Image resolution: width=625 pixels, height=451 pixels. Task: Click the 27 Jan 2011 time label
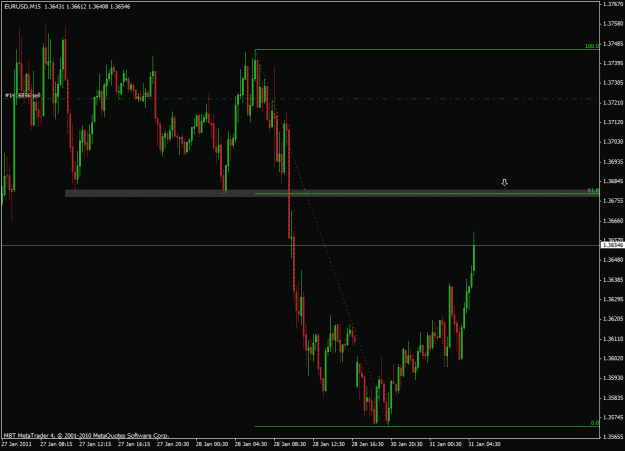(16, 444)
